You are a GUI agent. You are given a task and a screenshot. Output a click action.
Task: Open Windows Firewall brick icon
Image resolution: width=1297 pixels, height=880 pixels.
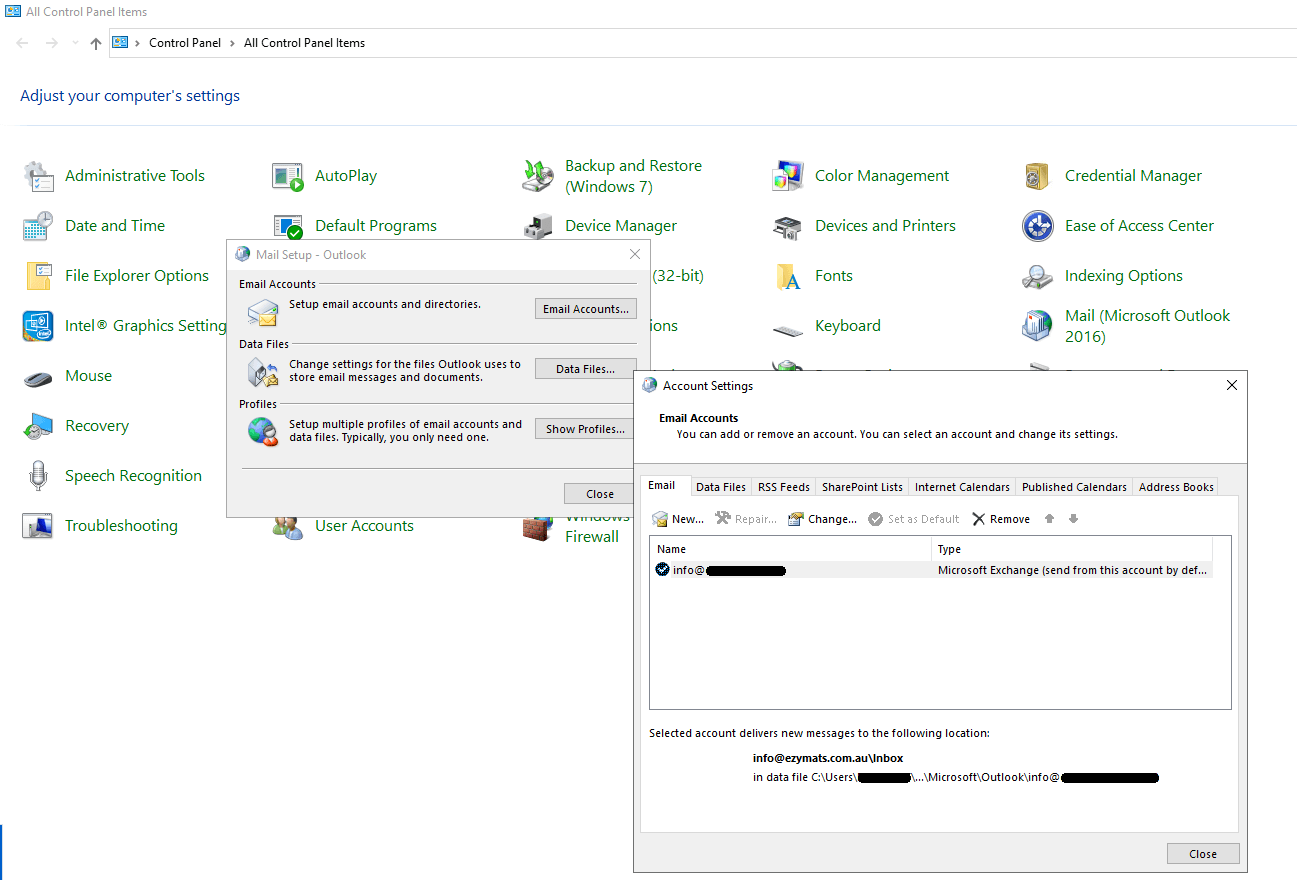point(538,530)
